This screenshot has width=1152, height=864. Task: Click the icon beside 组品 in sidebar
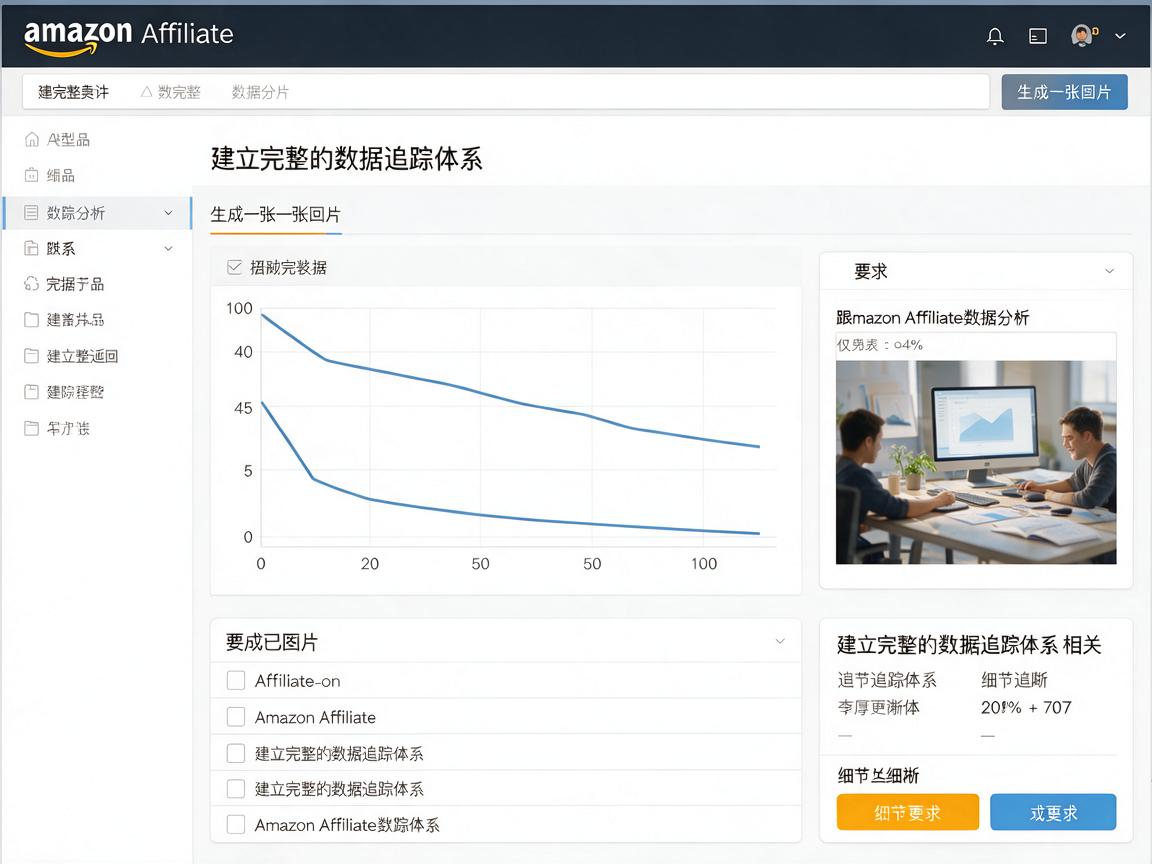click(32, 175)
